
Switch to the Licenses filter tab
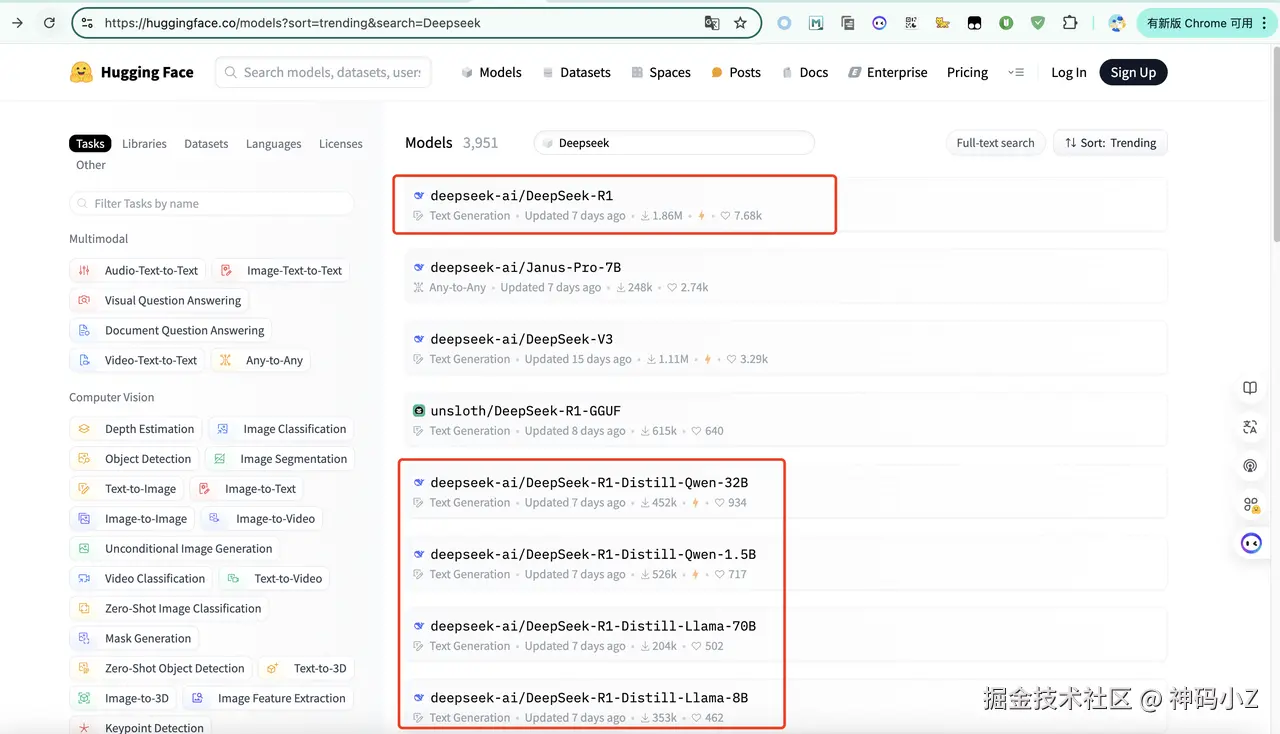340,144
